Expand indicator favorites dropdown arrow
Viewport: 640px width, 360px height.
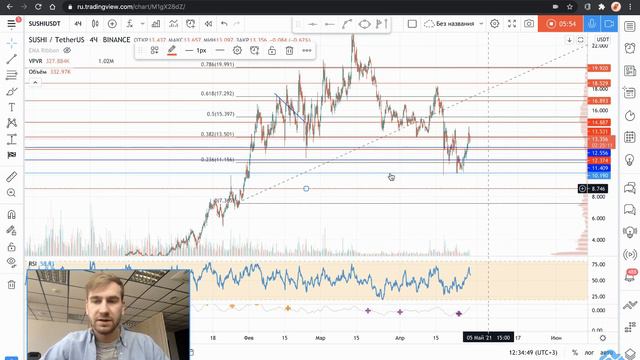(142, 24)
